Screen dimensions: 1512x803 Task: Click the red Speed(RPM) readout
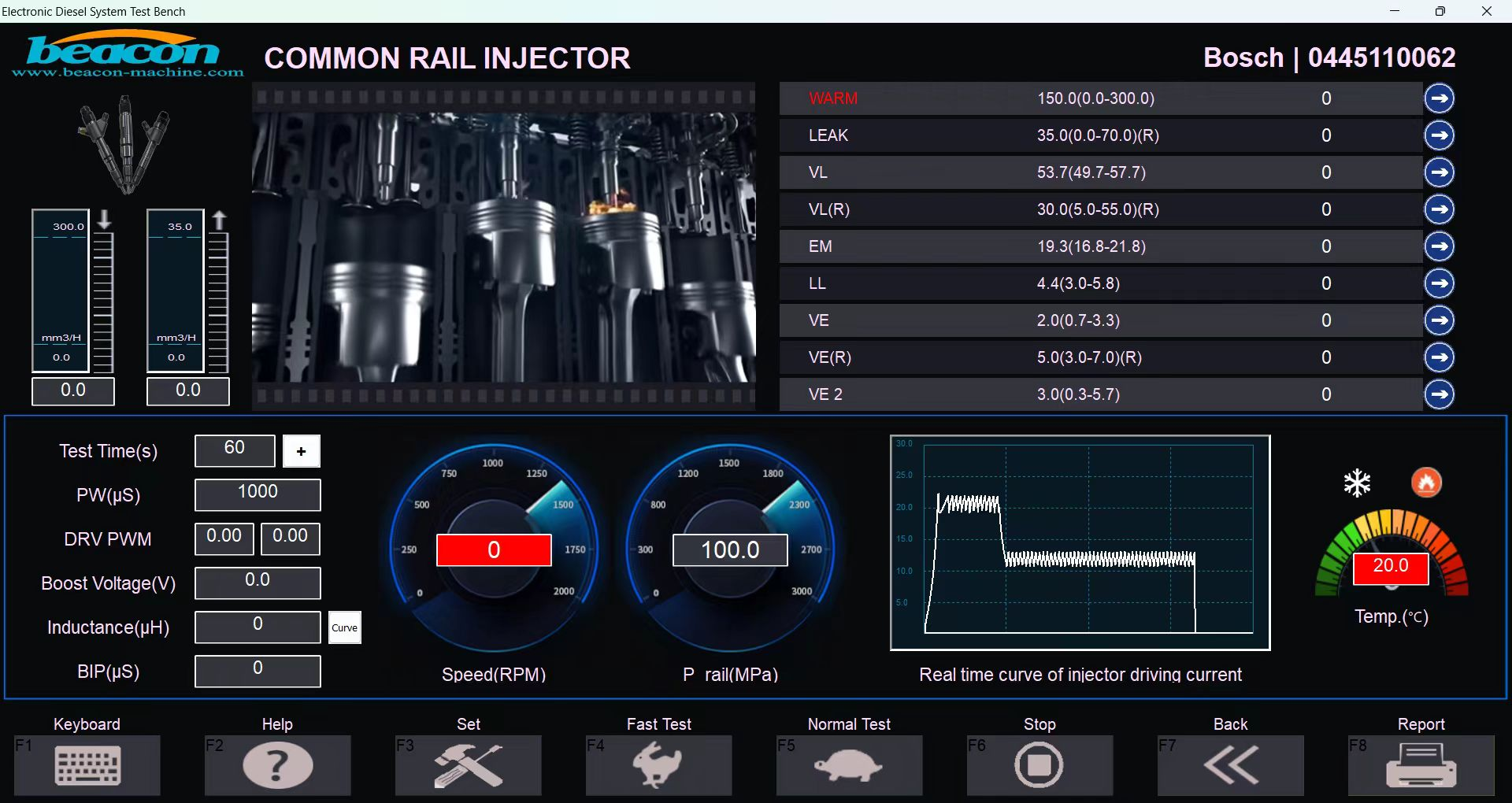coord(493,550)
